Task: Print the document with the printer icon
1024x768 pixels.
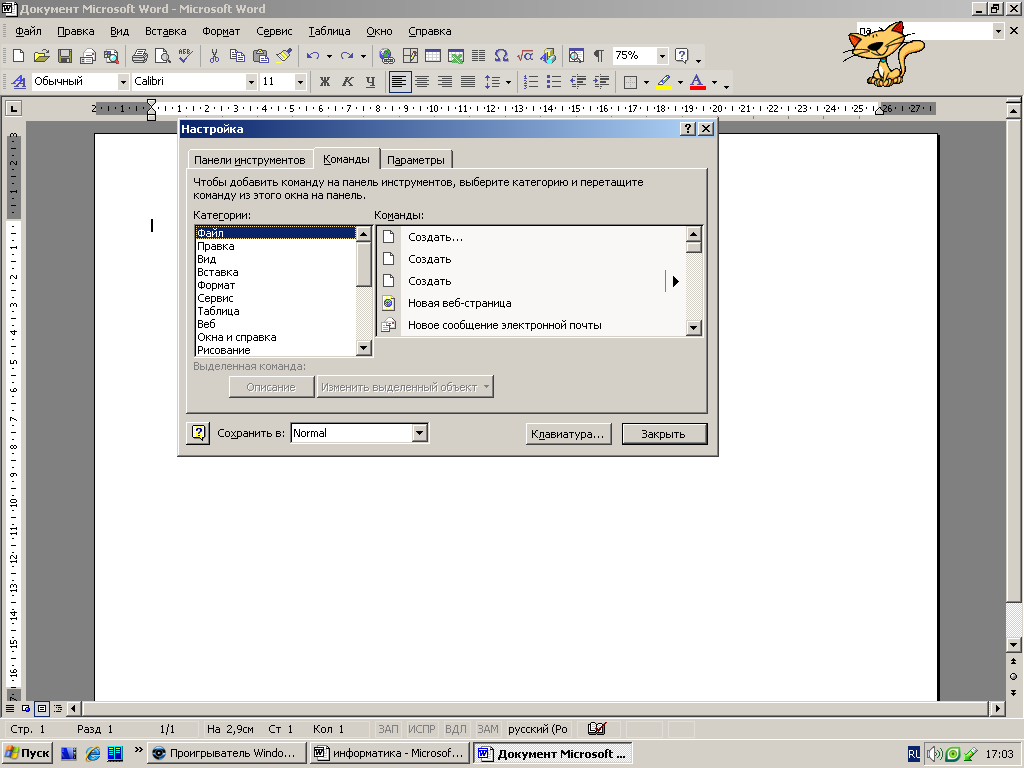Action: (x=139, y=56)
